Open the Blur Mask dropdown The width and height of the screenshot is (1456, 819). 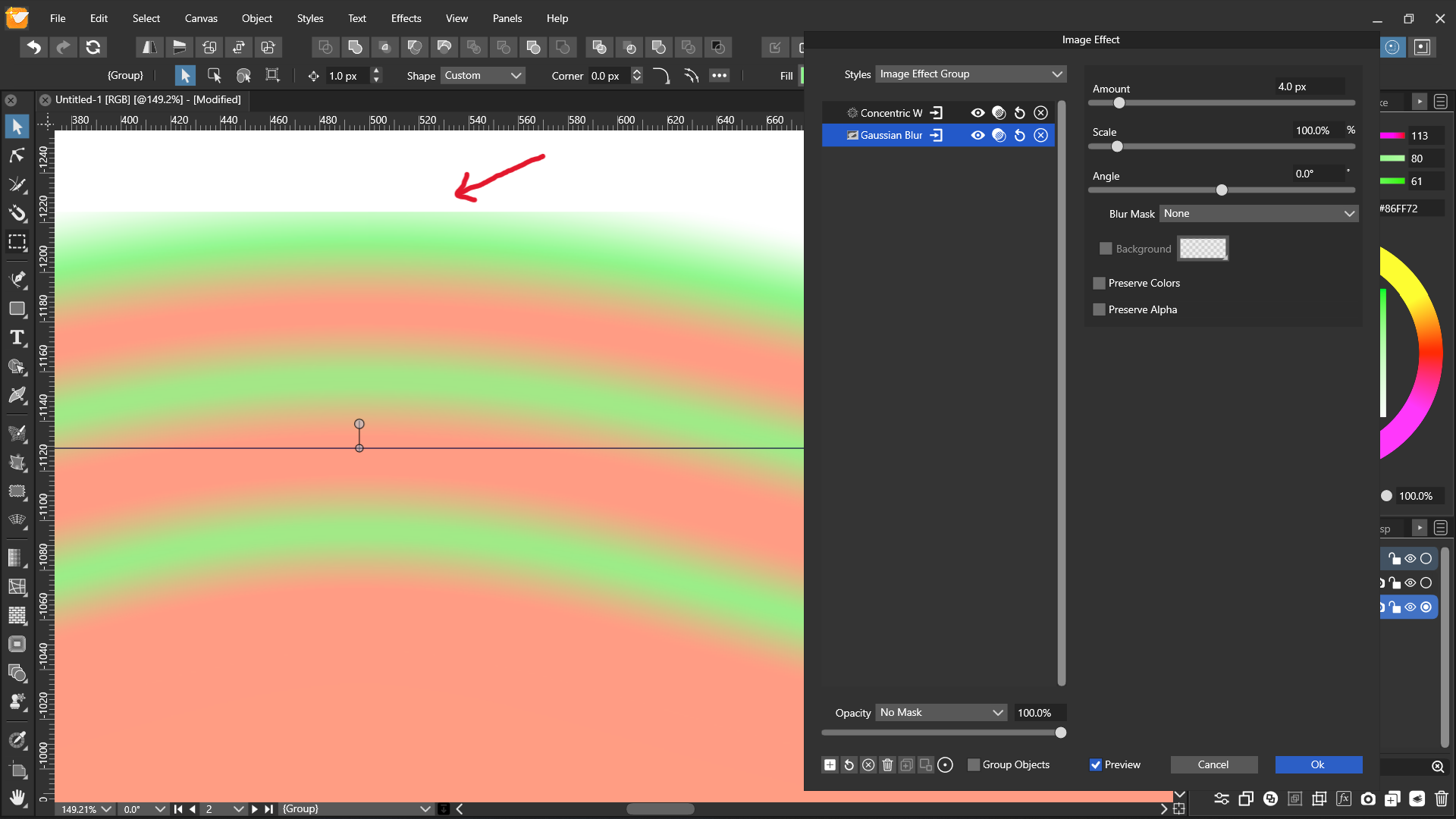pos(1258,214)
